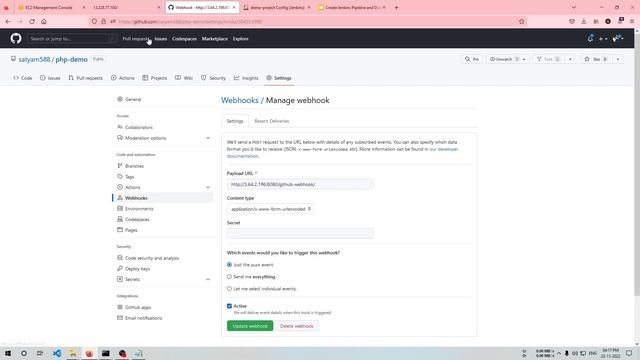Screen dimensions: 640x360
Task: Click the Pin repository button
Action: (x=472, y=59)
